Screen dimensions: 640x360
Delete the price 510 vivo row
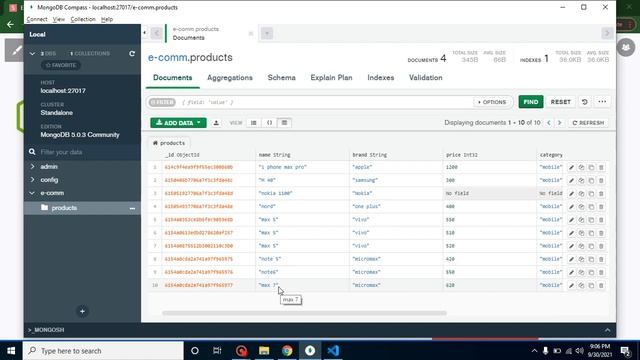601,233
